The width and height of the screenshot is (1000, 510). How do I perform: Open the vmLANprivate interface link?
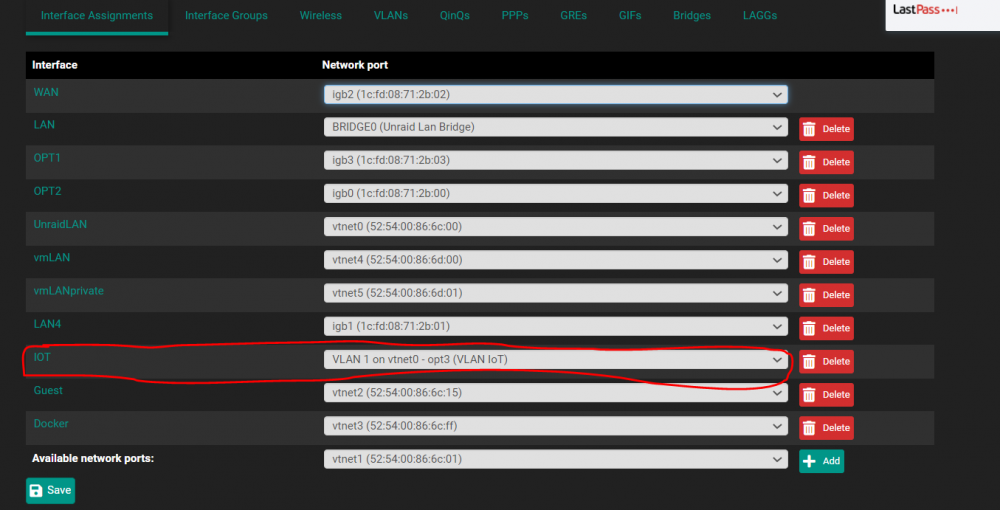[68, 291]
